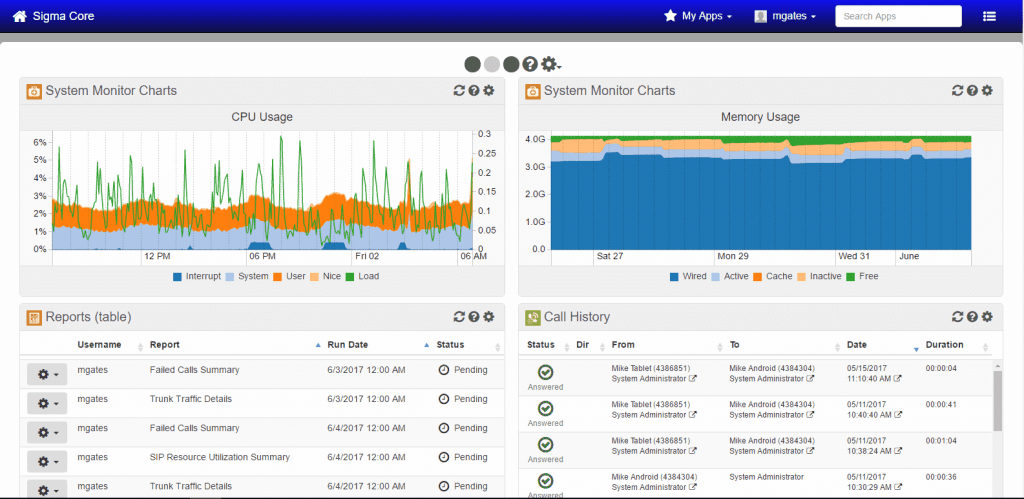Refresh the Reports (table) panel
Viewport: 1024px width, 499px height.
(459, 317)
